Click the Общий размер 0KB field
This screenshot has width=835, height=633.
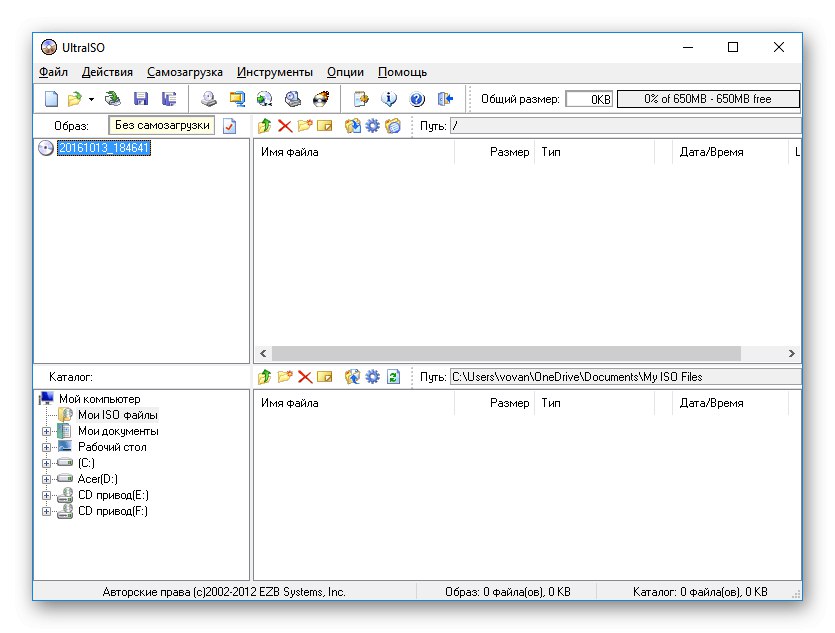pyautogui.click(x=589, y=99)
